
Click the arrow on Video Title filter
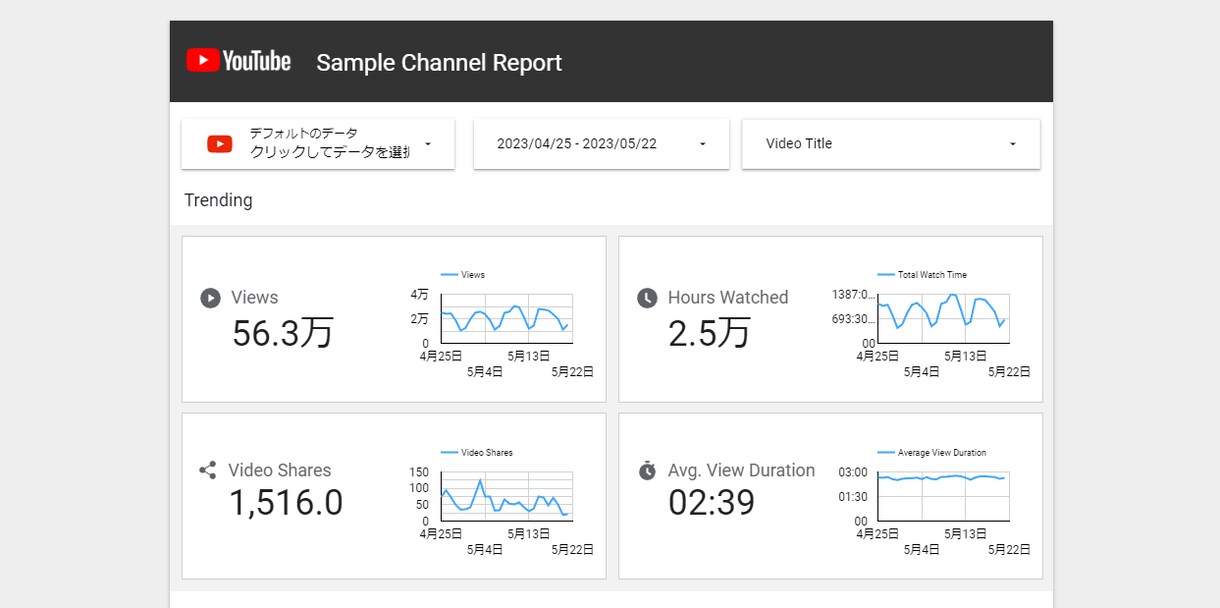[x=1012, y=144]
